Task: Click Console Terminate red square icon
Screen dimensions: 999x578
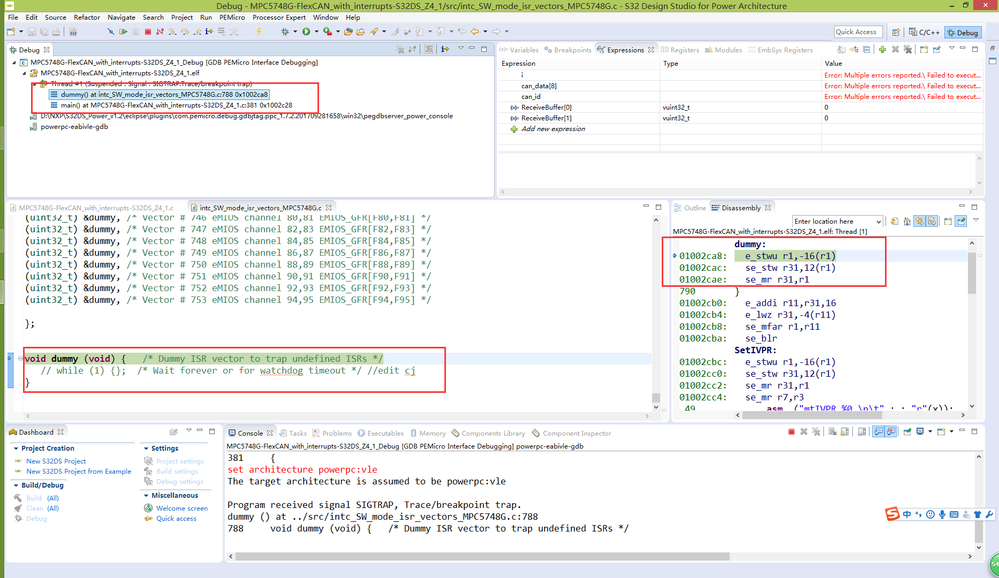Action: 791,432
